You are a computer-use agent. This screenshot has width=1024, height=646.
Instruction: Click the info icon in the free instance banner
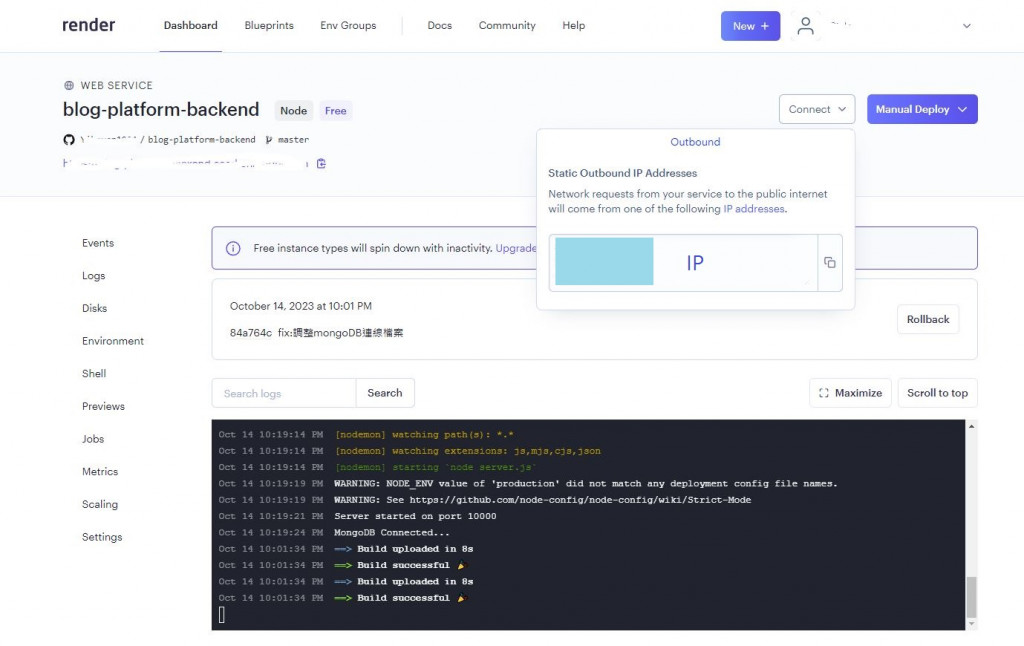(233, 248)
